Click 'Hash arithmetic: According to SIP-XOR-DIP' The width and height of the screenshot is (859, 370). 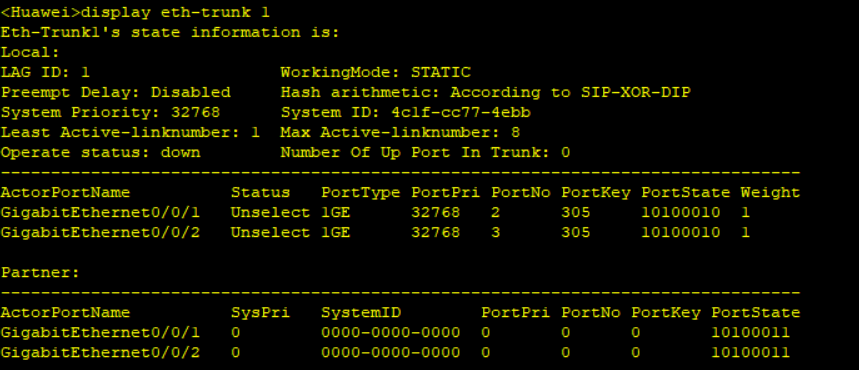point(486,93)
